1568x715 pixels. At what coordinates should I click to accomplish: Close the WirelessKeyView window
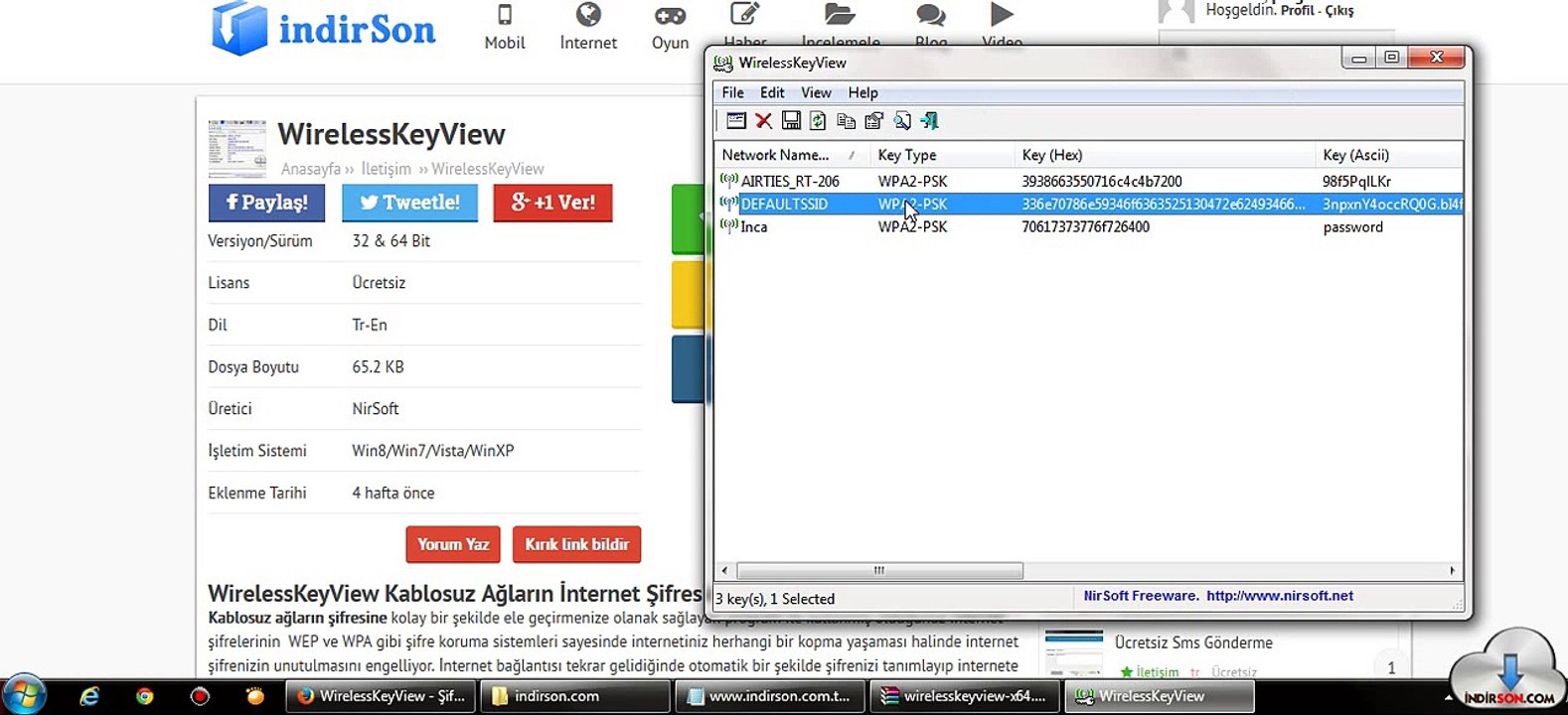1437,59
